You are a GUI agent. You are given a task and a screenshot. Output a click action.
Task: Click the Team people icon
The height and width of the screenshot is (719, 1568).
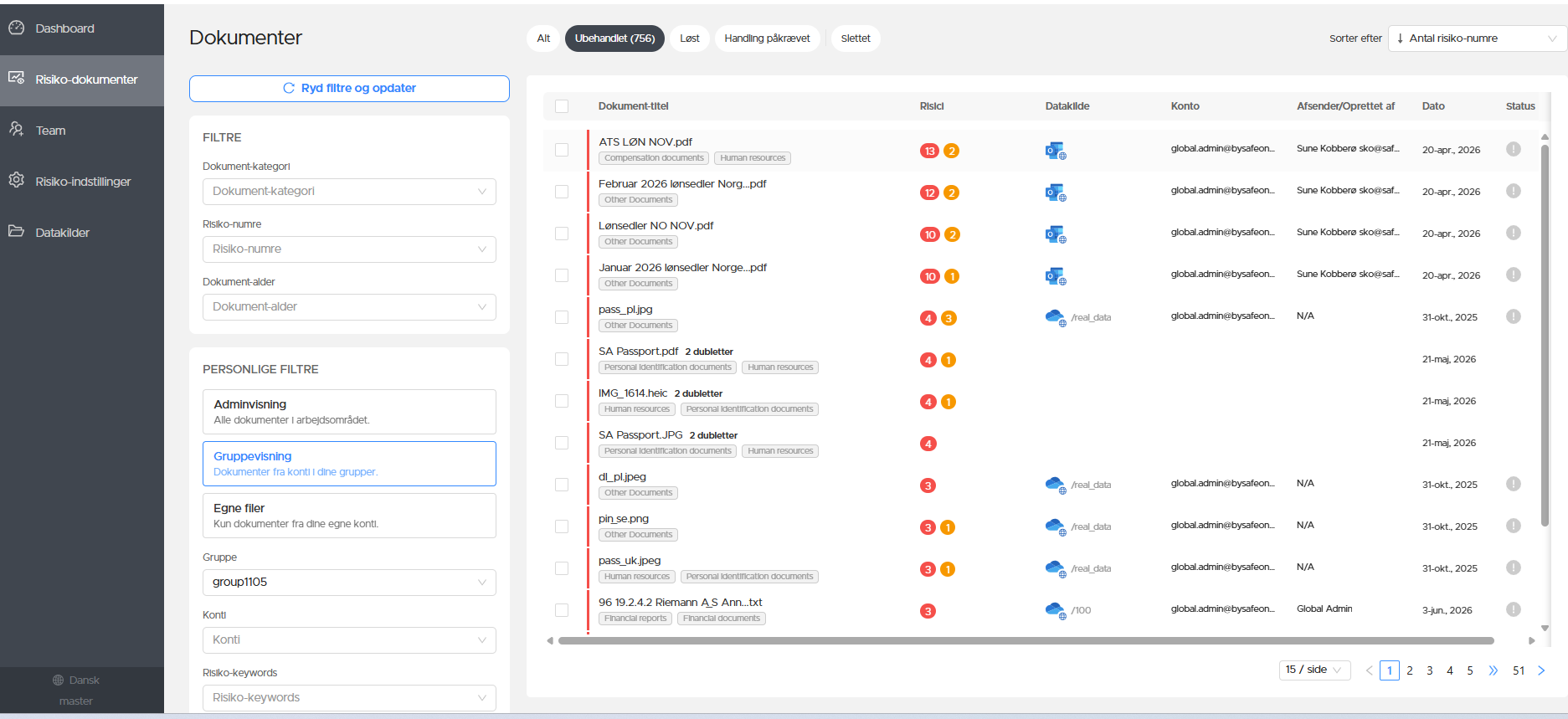(x=17, y=130)
